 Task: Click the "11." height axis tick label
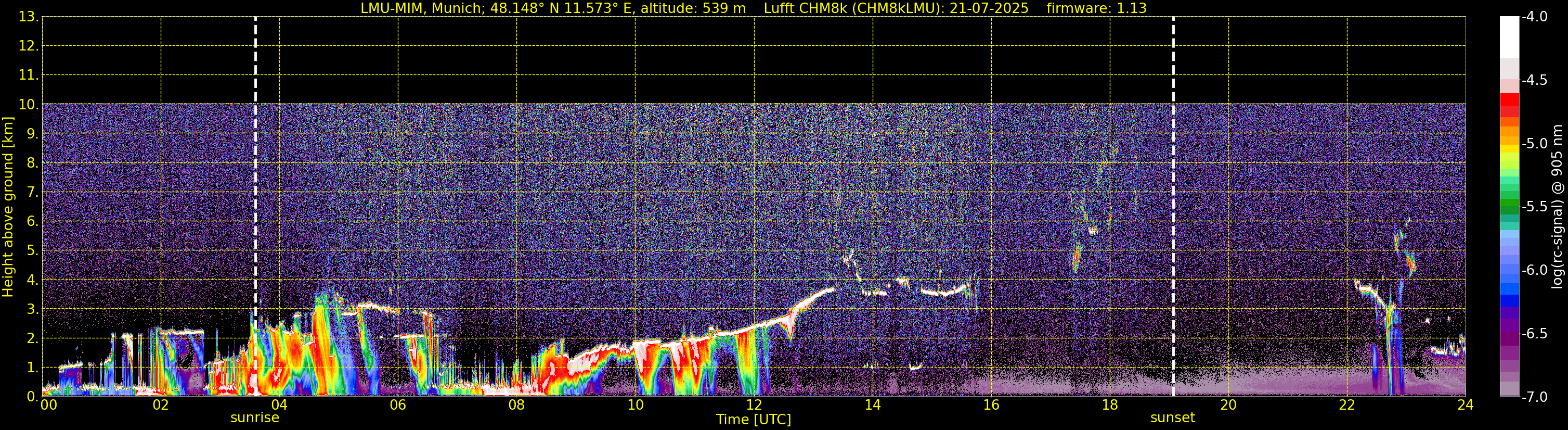click(29, 75)
